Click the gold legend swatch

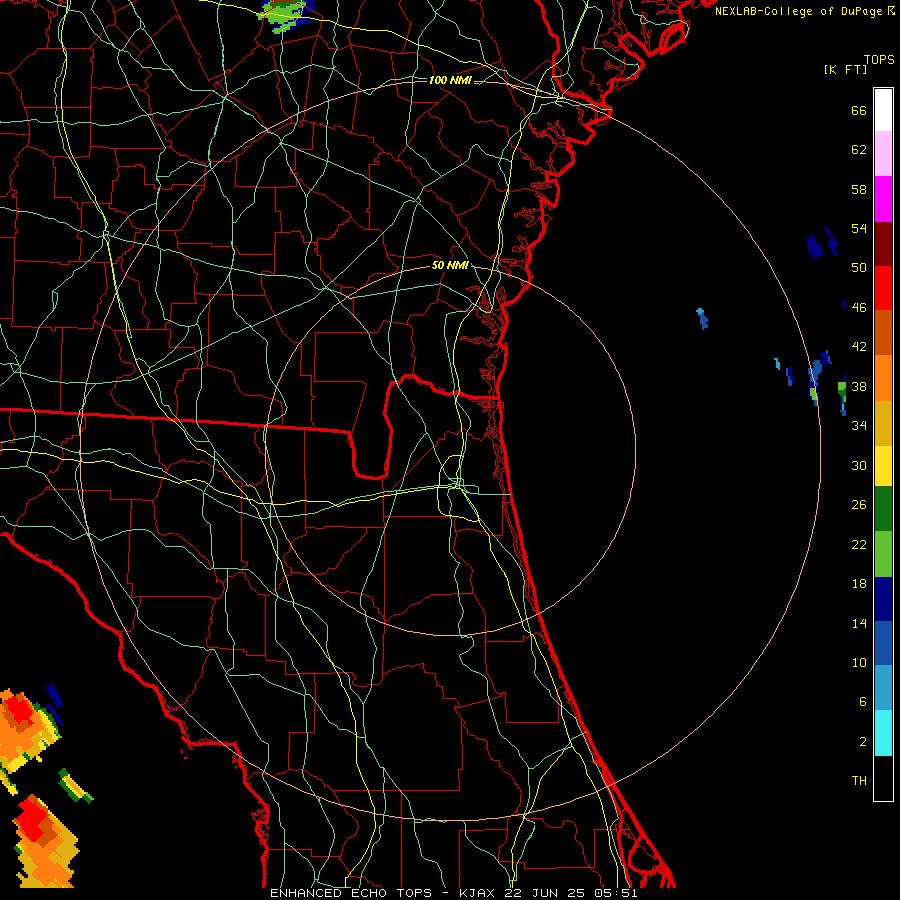click(883, 423)
